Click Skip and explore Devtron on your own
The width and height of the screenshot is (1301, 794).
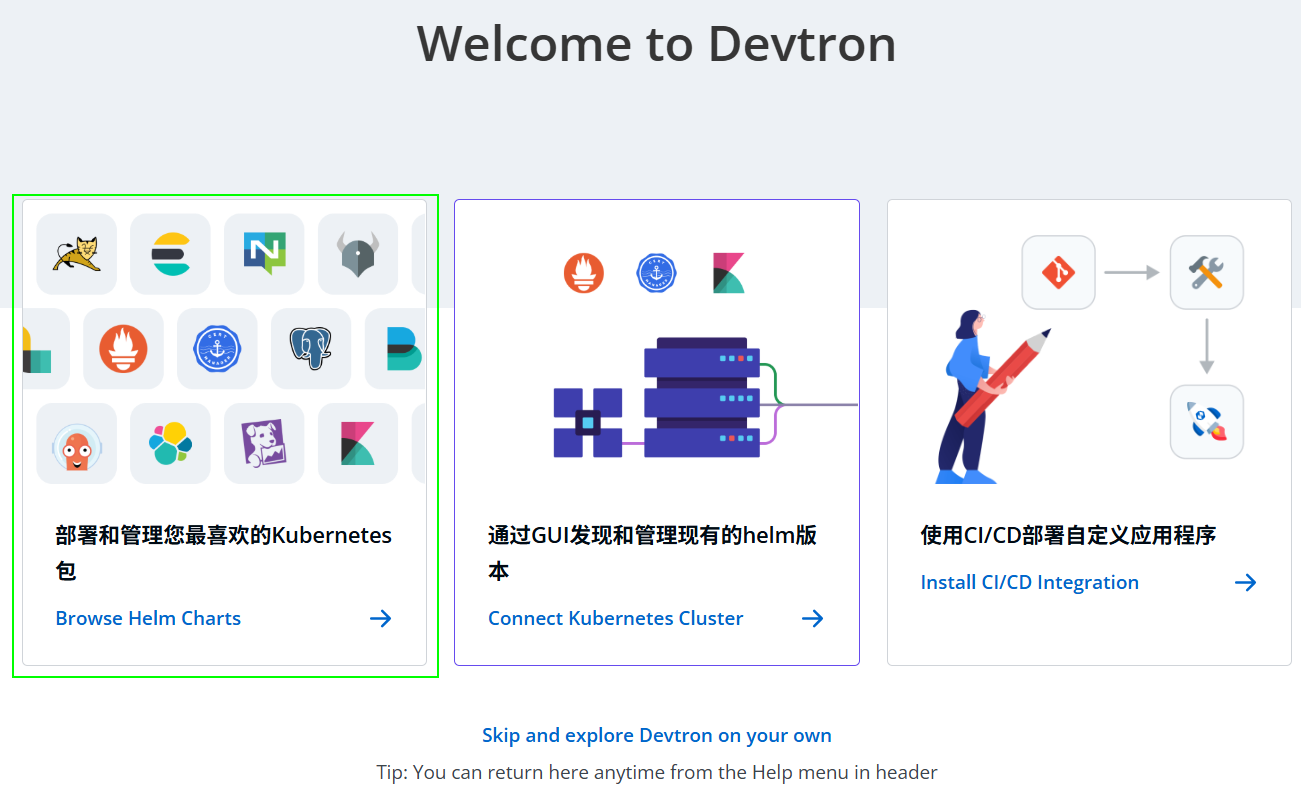click(x=656, y=735)
